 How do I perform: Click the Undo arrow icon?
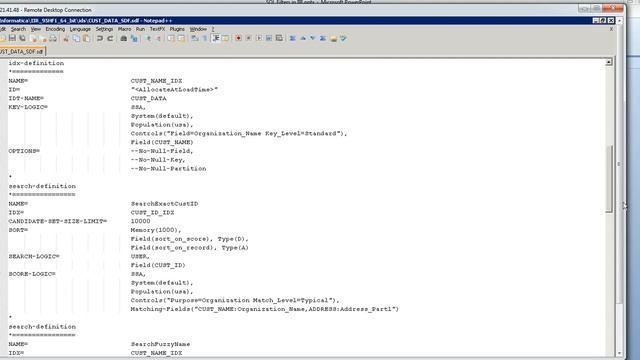tap(100, 38)
